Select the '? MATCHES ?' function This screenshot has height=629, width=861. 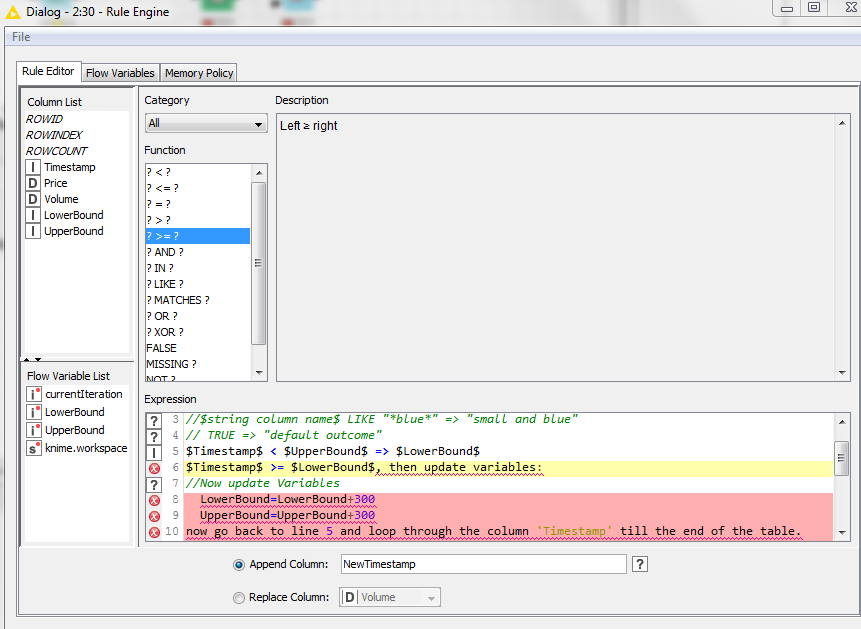(198, 299)
